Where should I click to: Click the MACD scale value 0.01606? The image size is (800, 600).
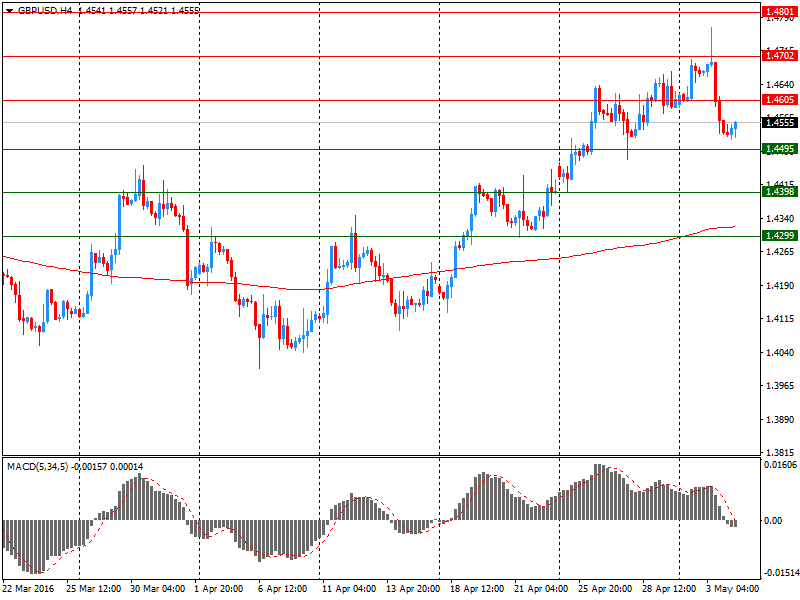[781, 464]
